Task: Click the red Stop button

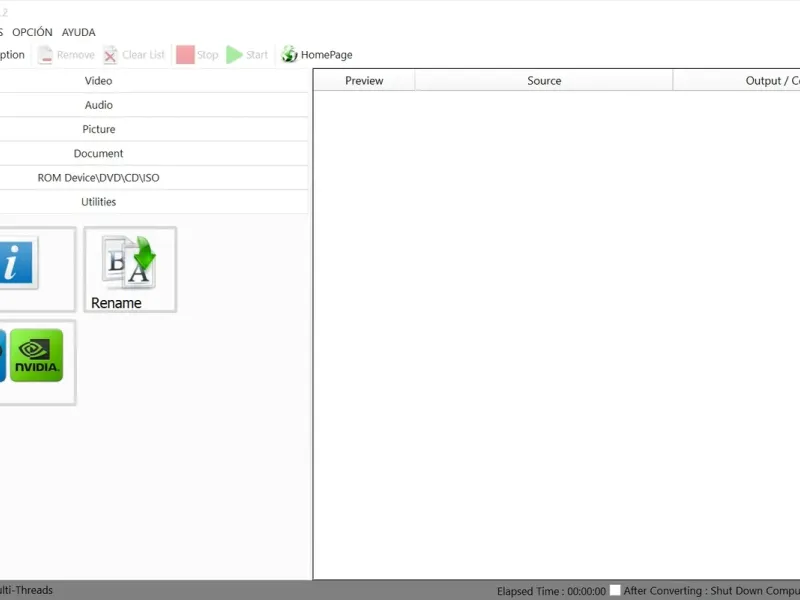Action: point(197,55)
